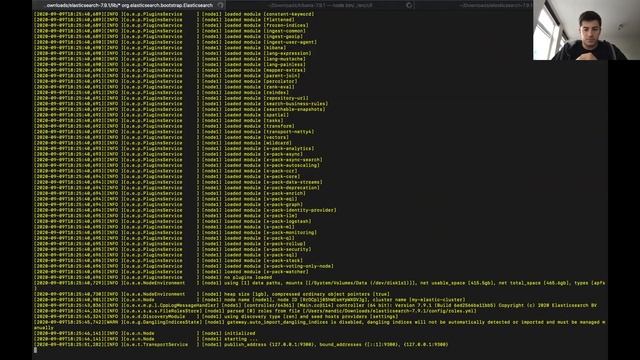Click the log text [x-pack-autoscaling]
The height and width of the screenshot is (360, 640).
point(292,165)
